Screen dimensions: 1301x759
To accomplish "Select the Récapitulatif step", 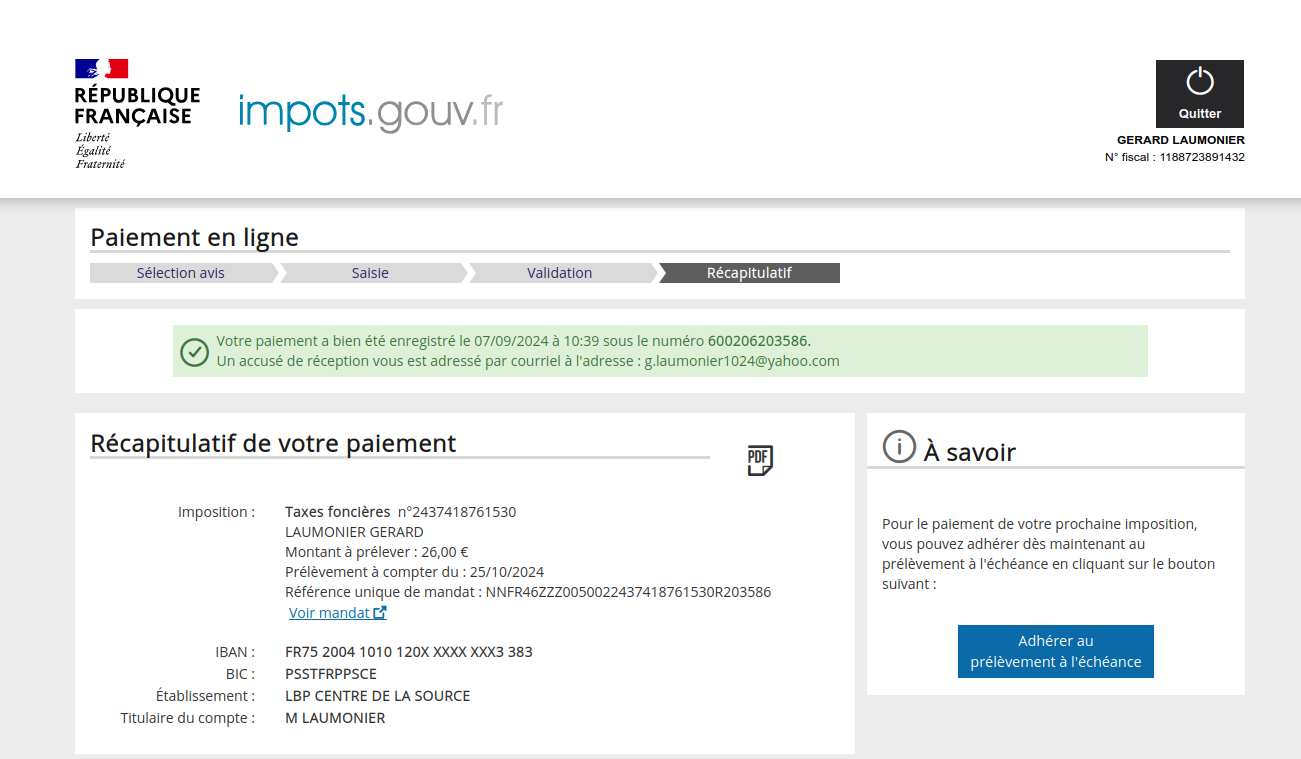I will tap(749, 273).
